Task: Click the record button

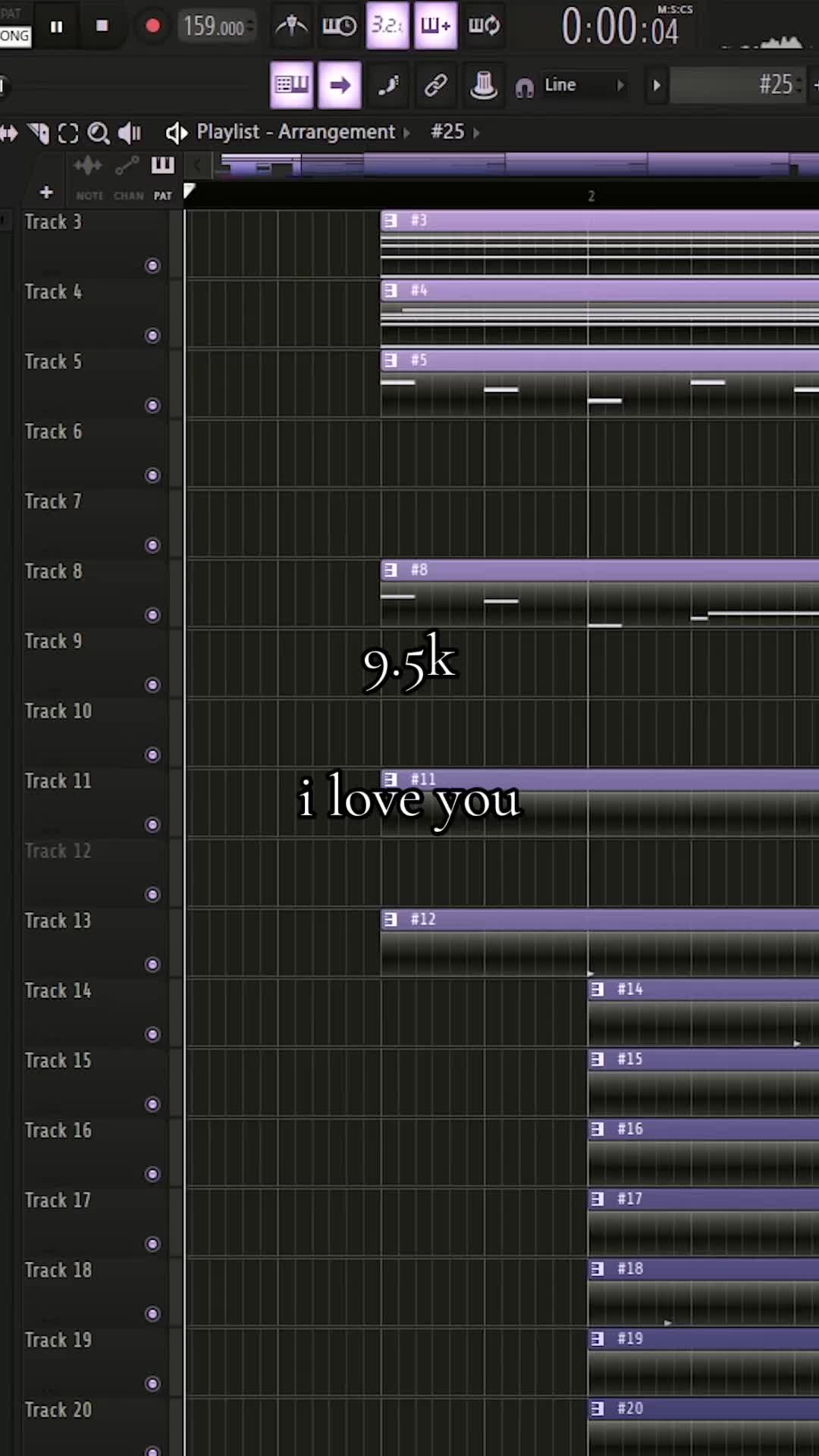Action: (x=152, y=27)
